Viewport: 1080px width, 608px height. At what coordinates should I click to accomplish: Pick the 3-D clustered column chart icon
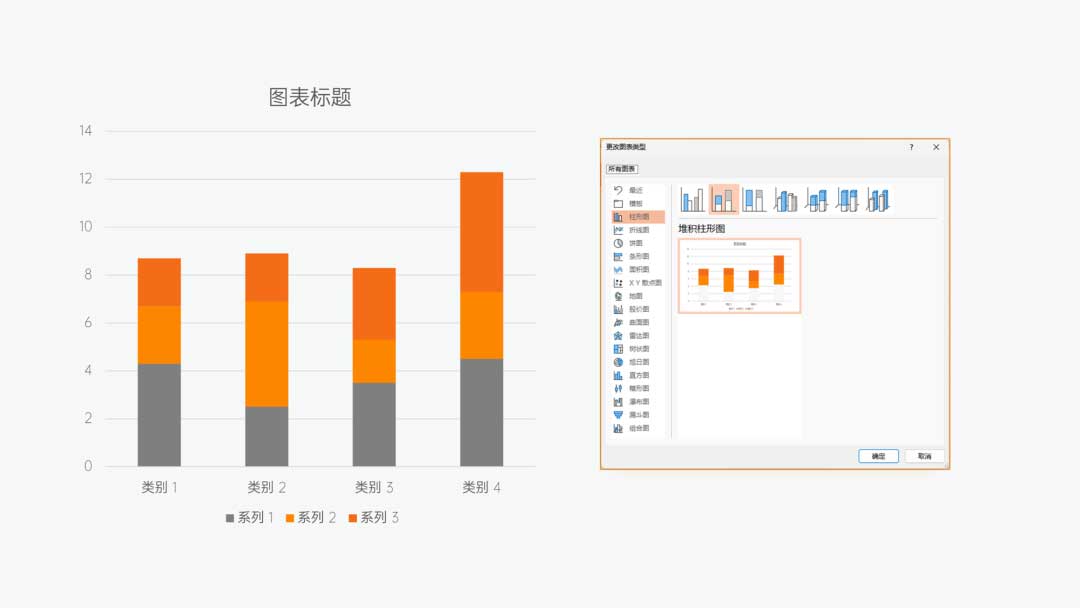click(x=786, y=200)
